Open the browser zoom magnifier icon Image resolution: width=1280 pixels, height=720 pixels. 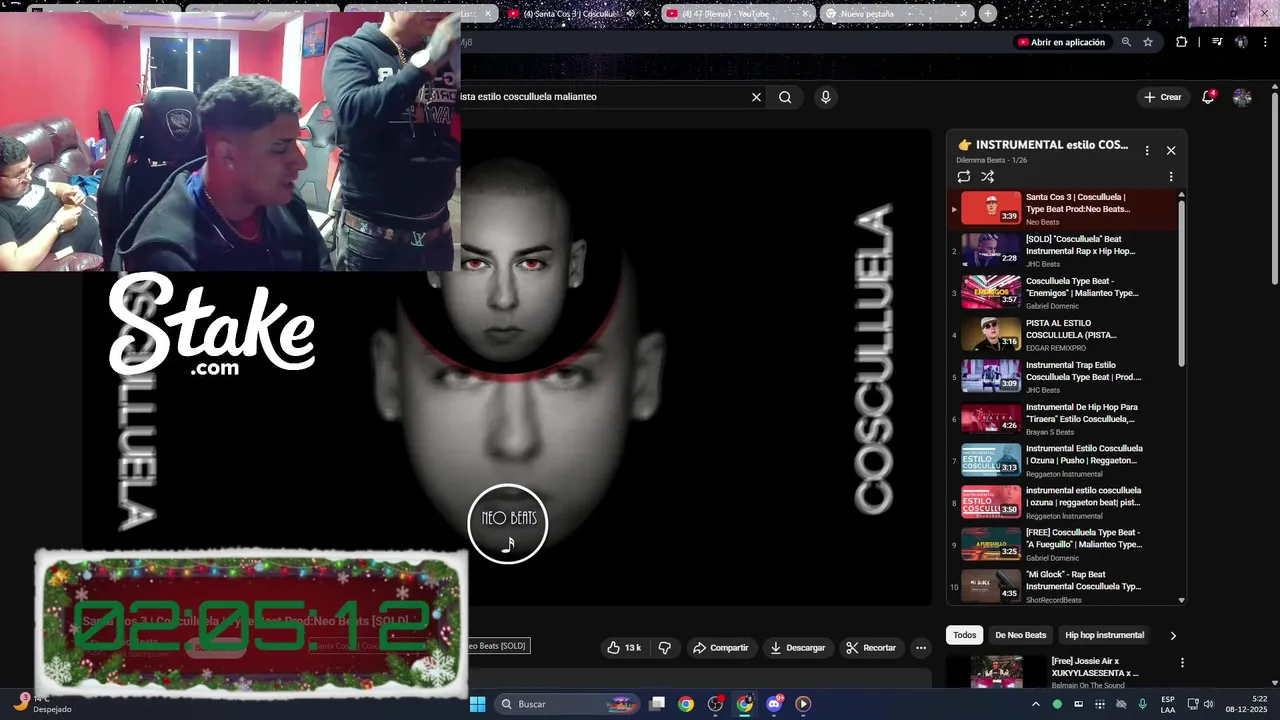1126,42
